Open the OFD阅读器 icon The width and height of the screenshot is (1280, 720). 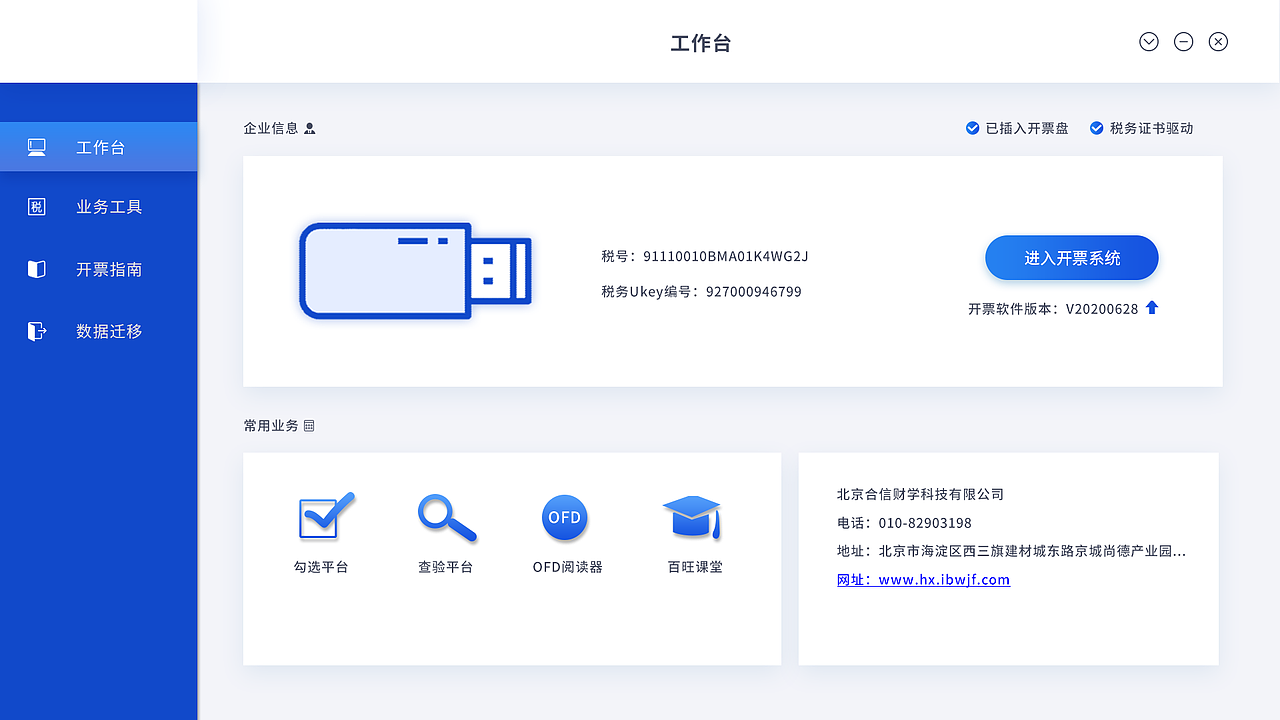click(x=565, y=517)
